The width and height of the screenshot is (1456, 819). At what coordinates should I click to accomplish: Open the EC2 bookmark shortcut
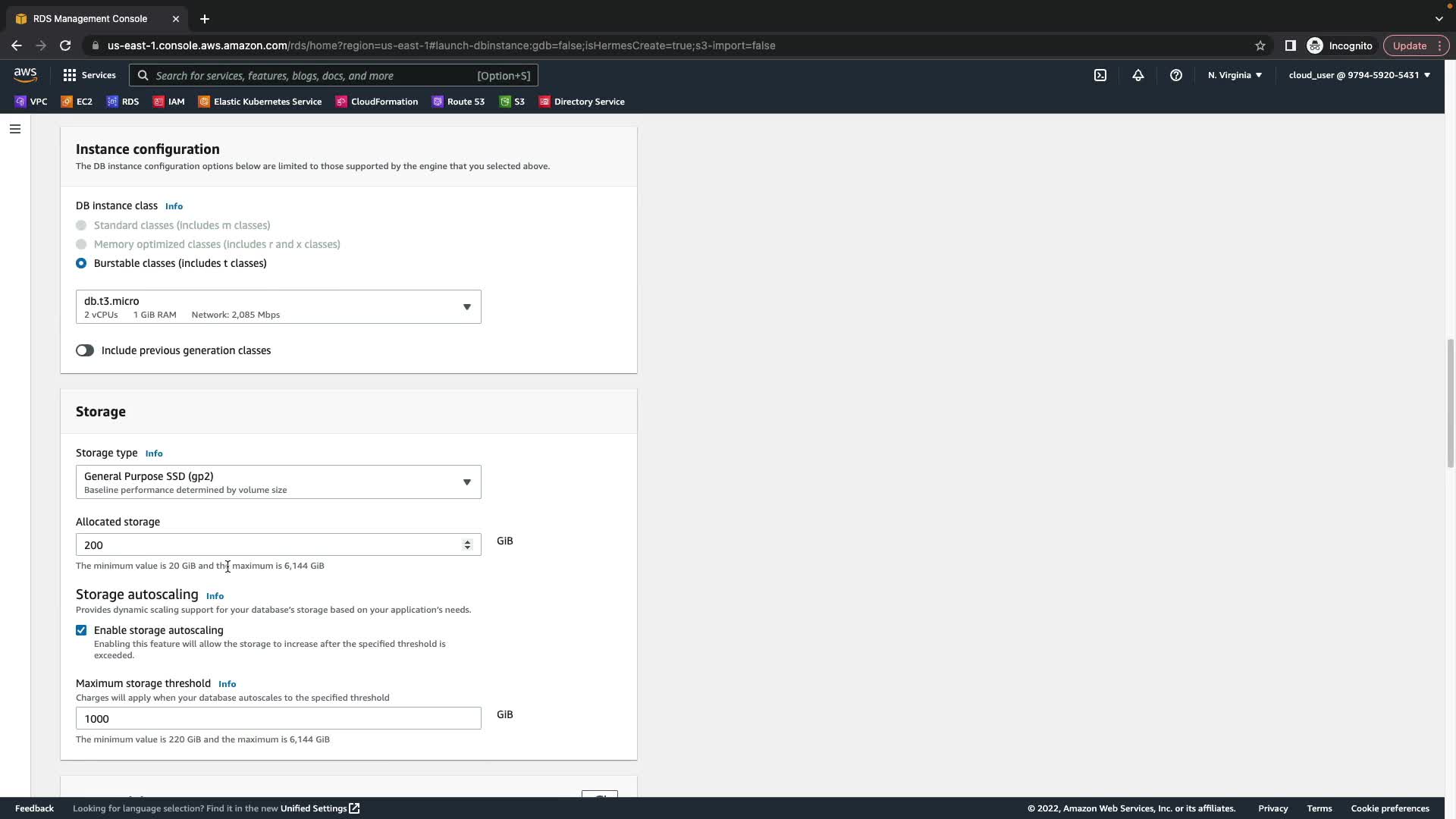[x=77, y=102]
